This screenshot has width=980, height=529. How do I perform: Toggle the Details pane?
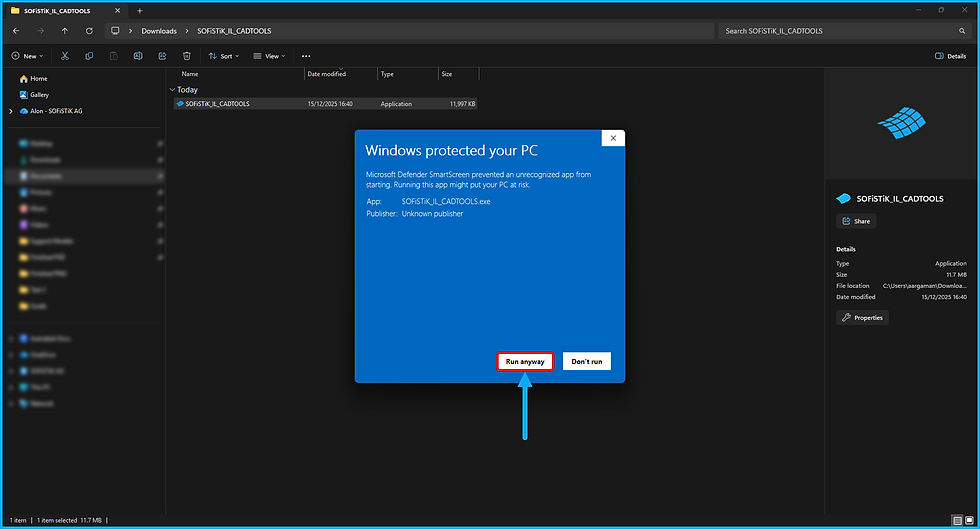[951, 56]
